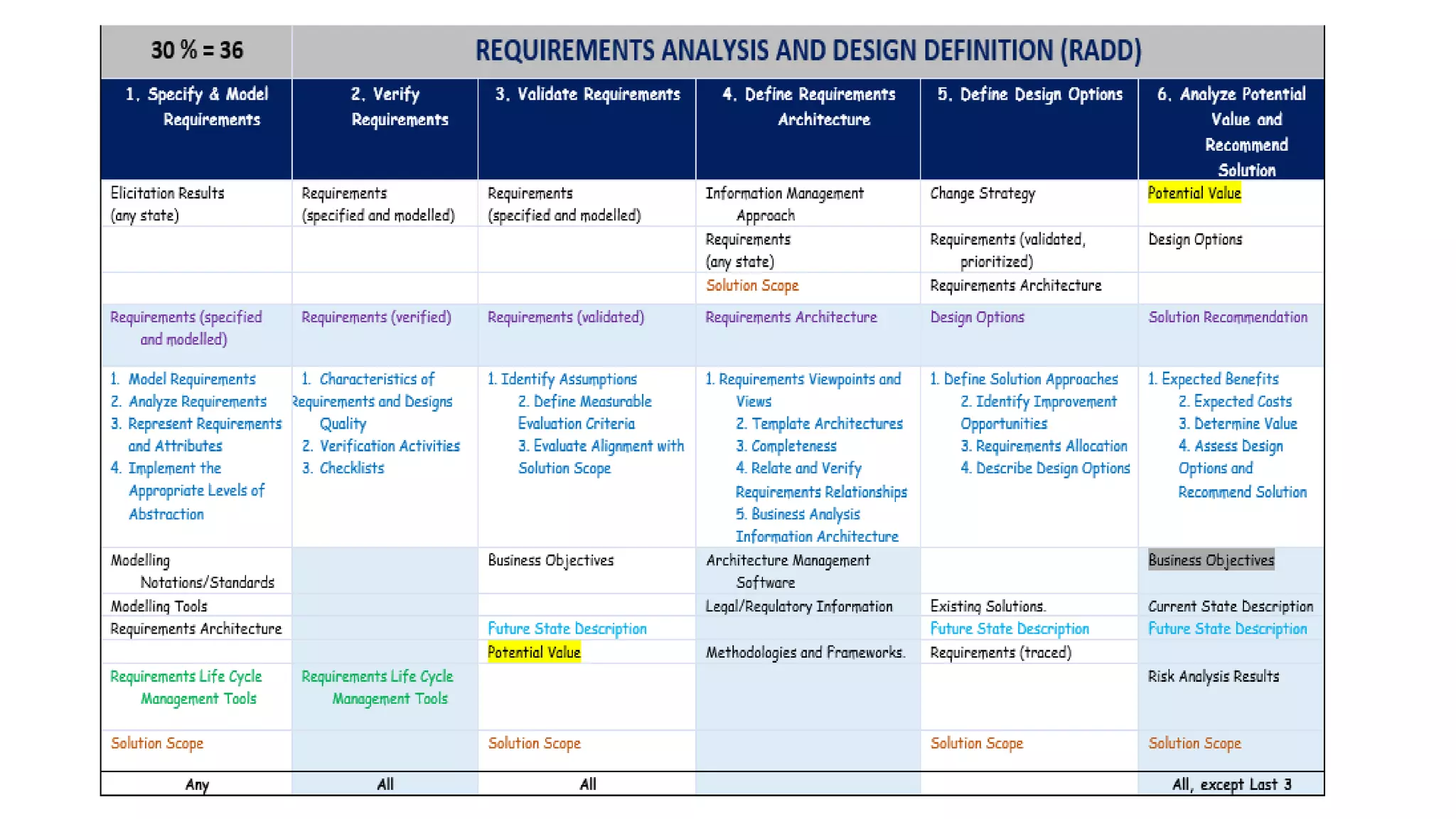1456x819 pixels.
Task: Click 'Checklists' item in Verify column
Action: 351,468
